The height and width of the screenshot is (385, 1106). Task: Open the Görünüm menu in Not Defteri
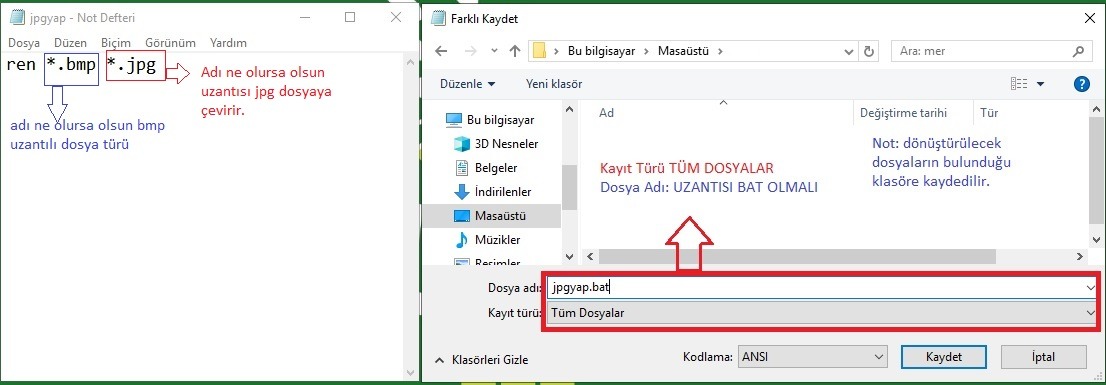coord(170,43)
